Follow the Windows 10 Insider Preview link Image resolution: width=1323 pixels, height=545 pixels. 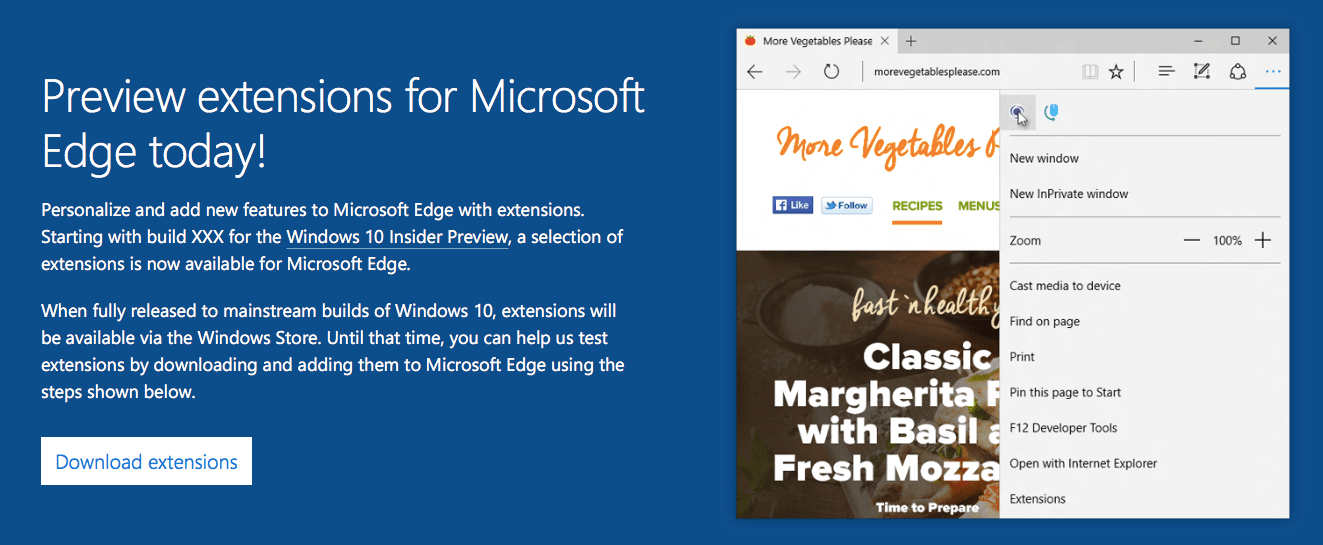[x=398, y=237]
